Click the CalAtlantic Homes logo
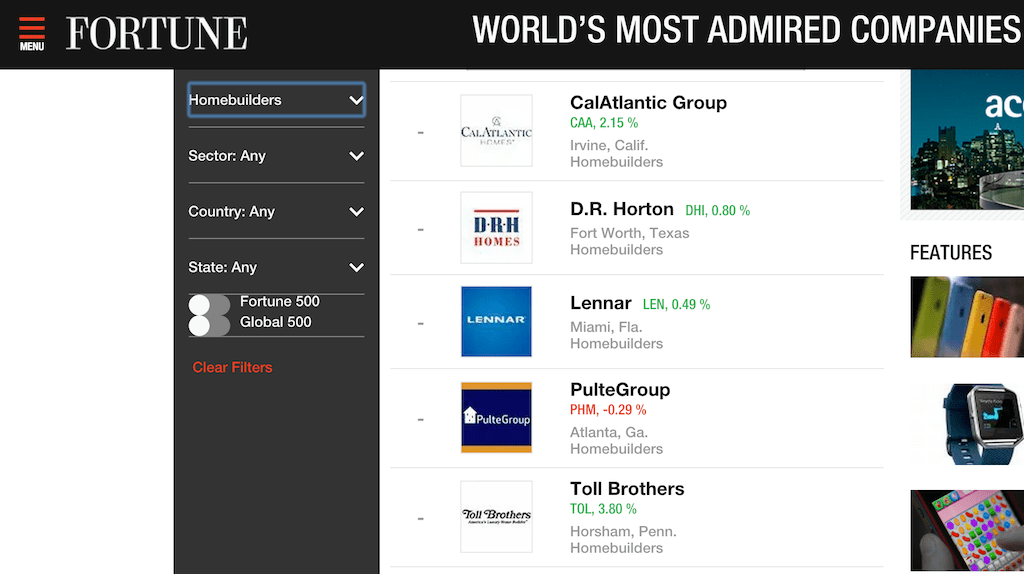 pyautogui.click(x=496, y=131)
